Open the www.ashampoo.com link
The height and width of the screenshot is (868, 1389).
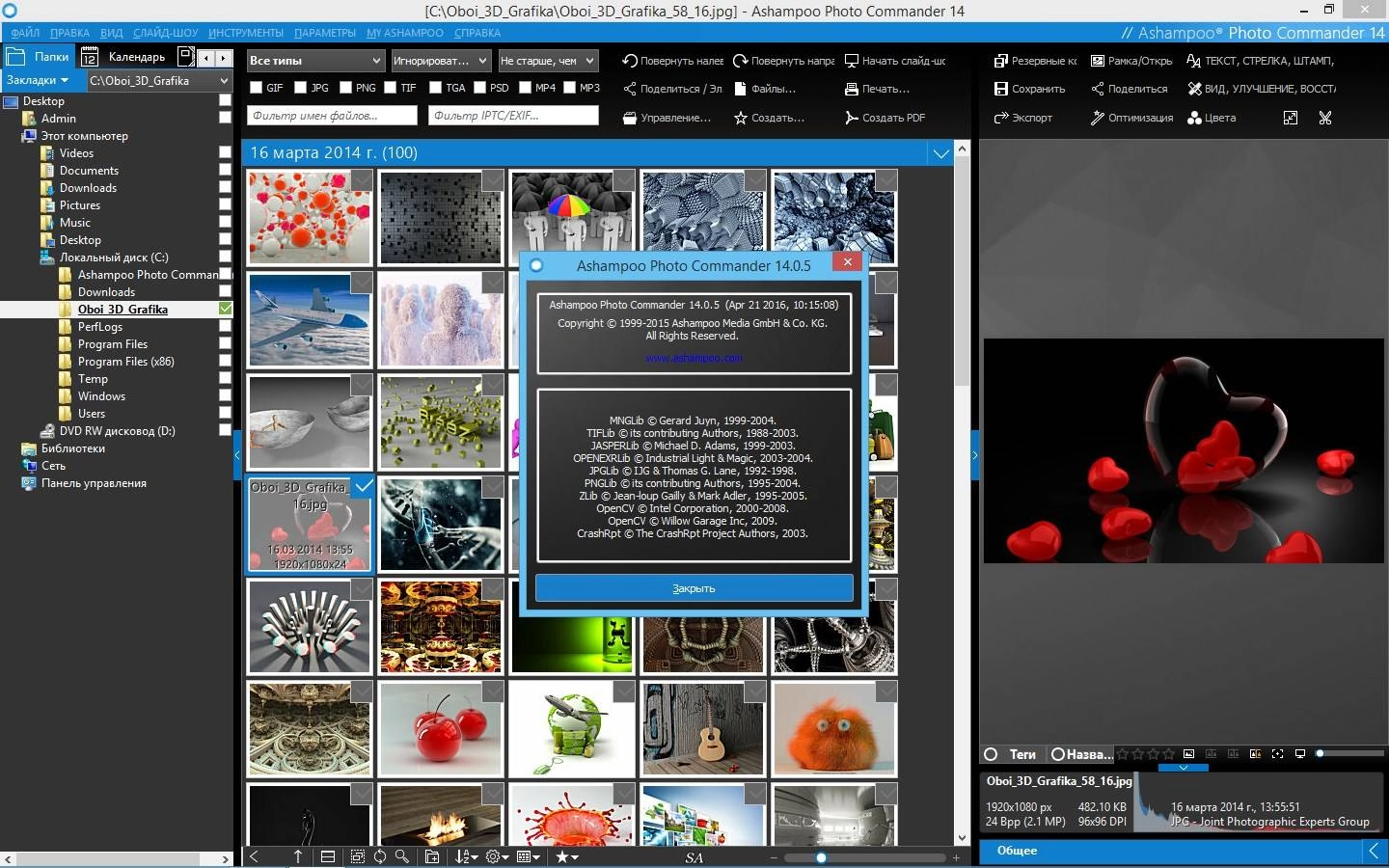coord(694,358)
